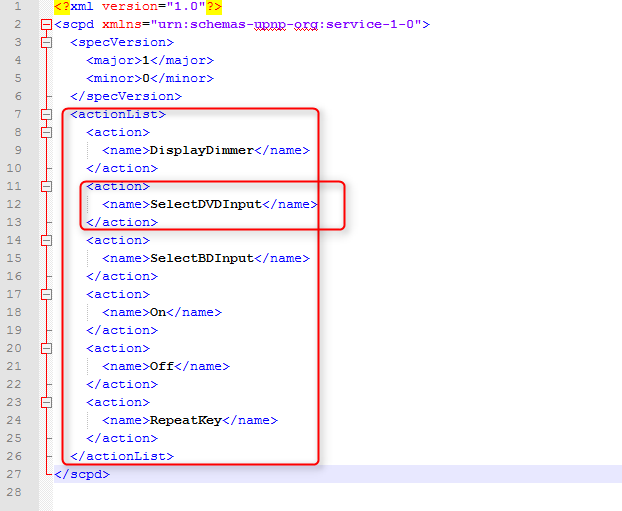Collapse the action fold containing RepeatKey
The height and width of the screenshot is (511, 622).
(x=46, y=402)
